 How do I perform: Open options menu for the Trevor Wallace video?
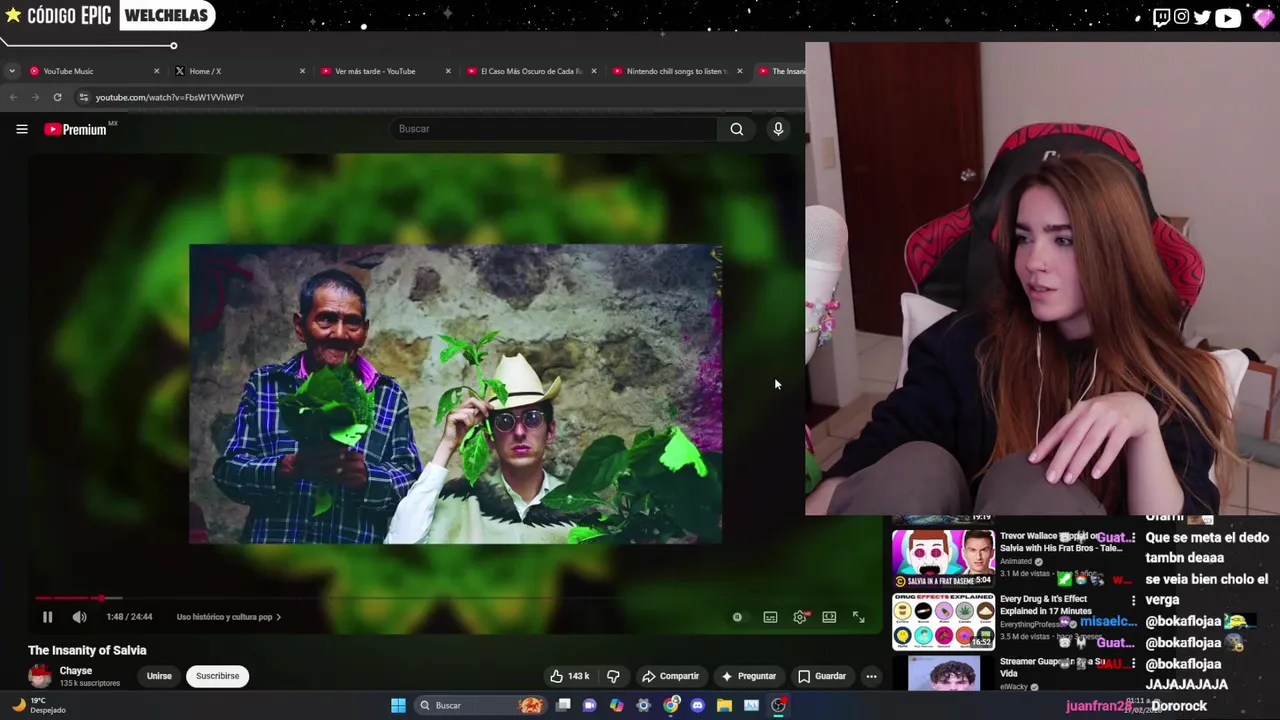1133,538
